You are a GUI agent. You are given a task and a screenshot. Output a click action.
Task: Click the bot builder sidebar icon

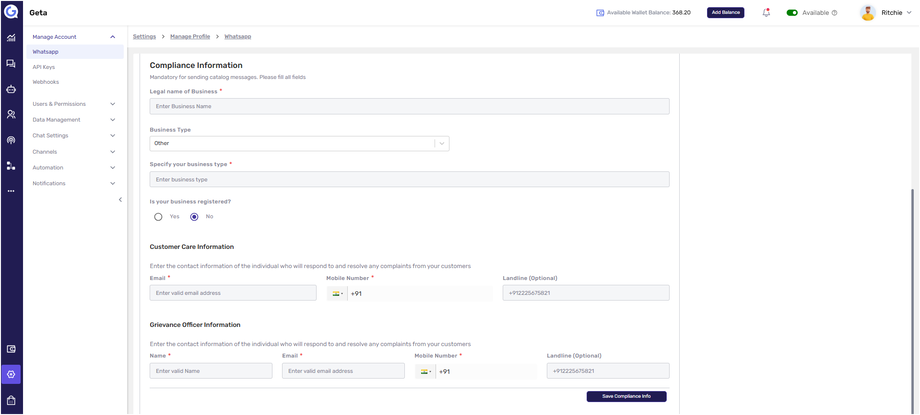(x=11, y=89)
